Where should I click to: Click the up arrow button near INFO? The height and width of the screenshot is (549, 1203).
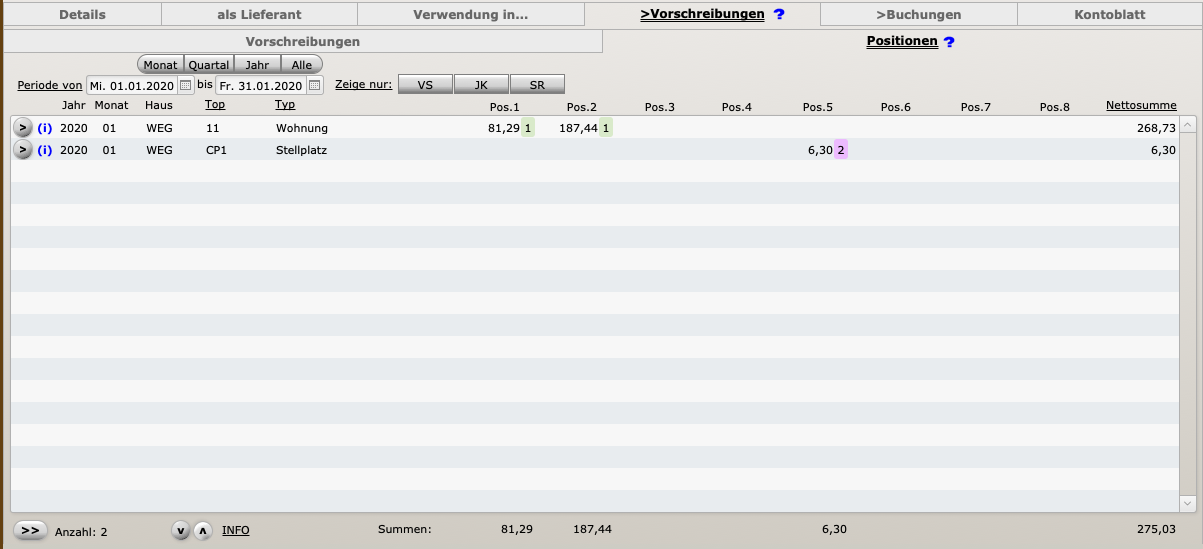click(x=202, y=531)
